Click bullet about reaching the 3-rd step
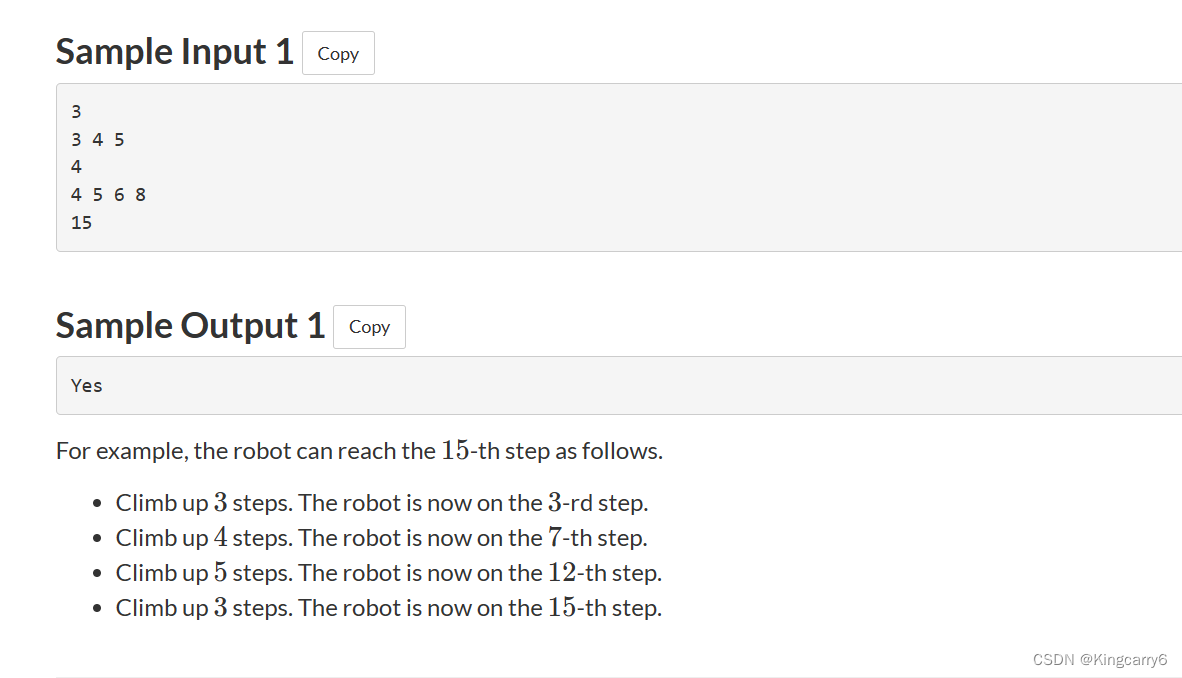Viewport: 1182px width, 678px height. coord(382,502)
